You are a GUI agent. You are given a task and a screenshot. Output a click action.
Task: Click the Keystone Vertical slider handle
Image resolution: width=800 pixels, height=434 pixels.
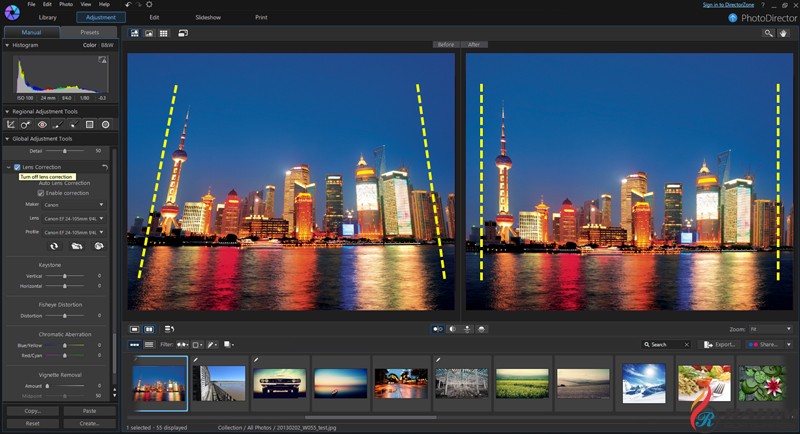[x=65, y=274]
